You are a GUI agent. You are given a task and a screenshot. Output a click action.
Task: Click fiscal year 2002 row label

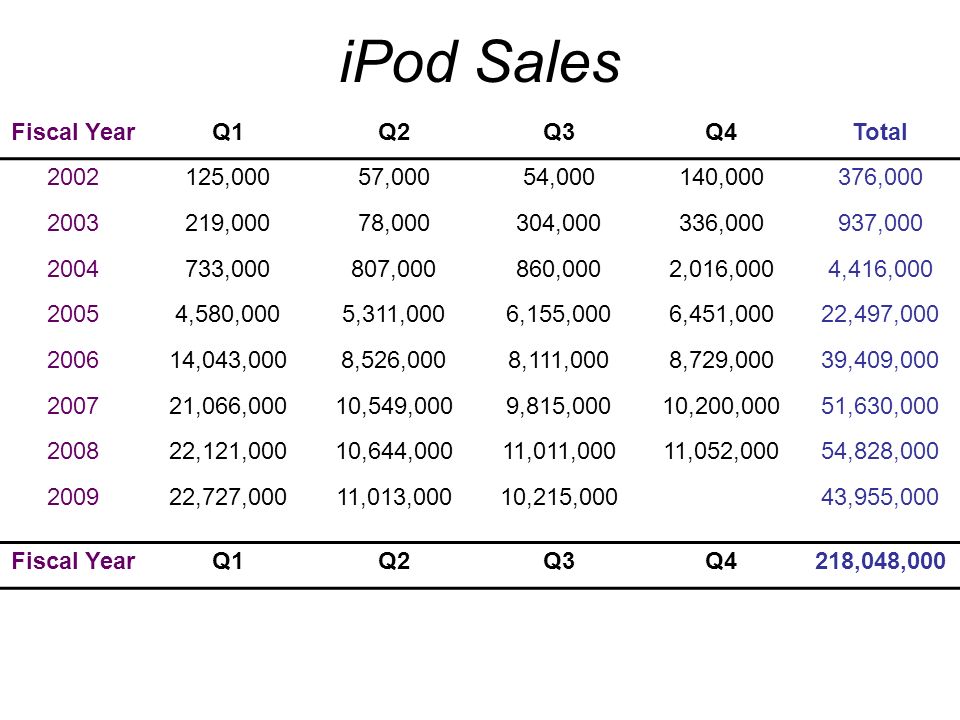pos(73,177)
